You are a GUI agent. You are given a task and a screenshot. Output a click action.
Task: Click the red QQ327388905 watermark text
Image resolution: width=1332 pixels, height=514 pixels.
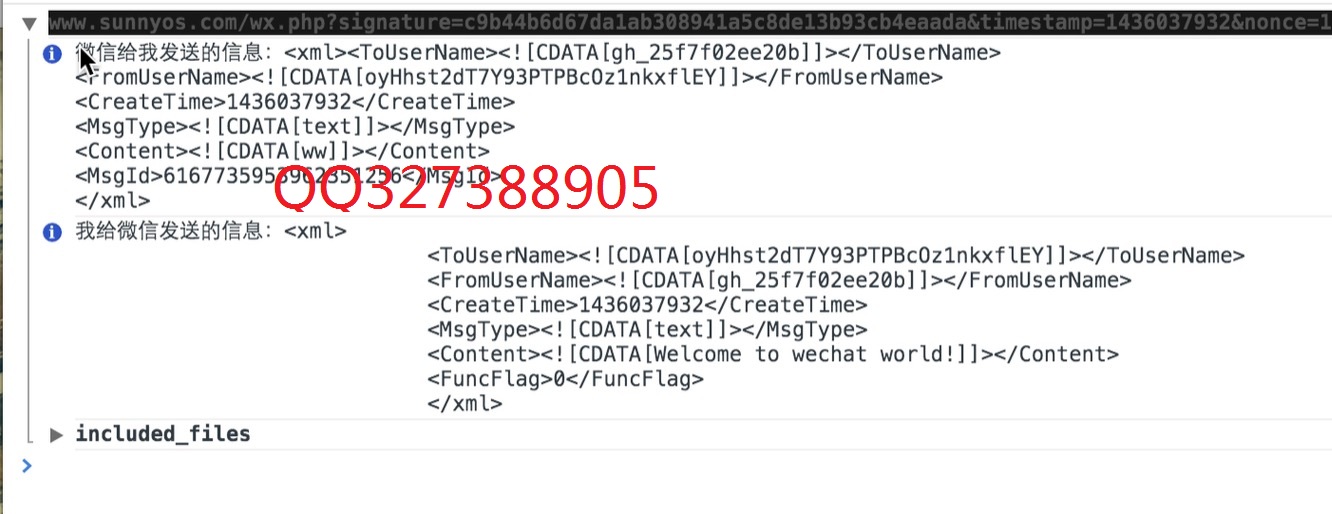click(466, 187)
